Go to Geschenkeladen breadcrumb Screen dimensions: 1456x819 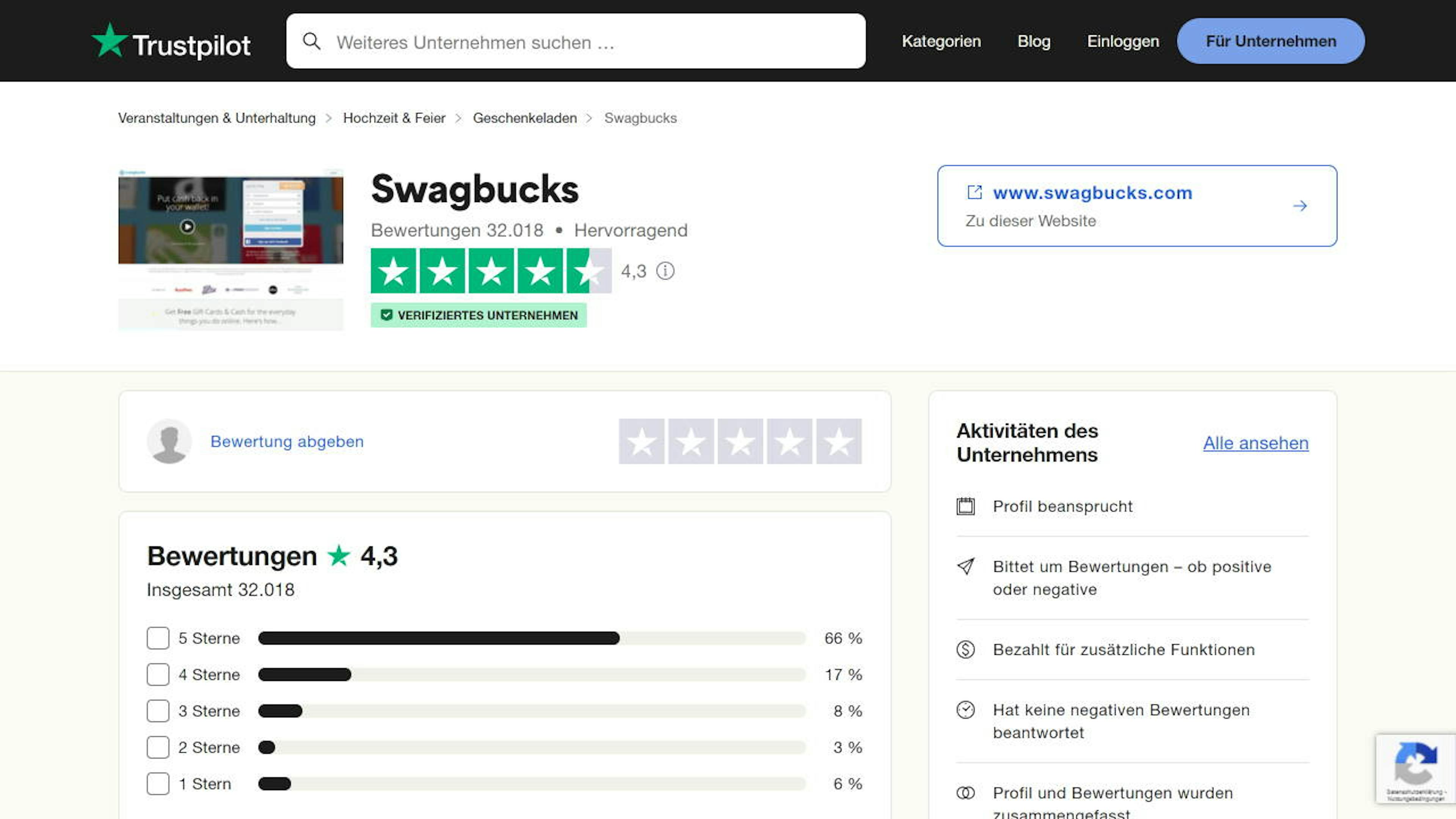coord(525,118)
